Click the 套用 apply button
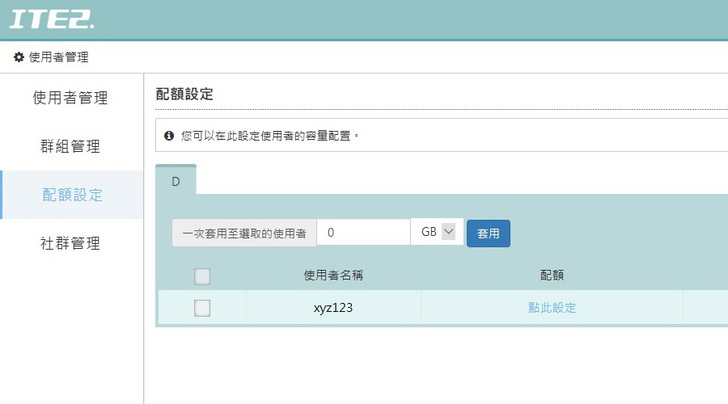The height and width of the screenshot is (404, 728). [x=488, y=234]
